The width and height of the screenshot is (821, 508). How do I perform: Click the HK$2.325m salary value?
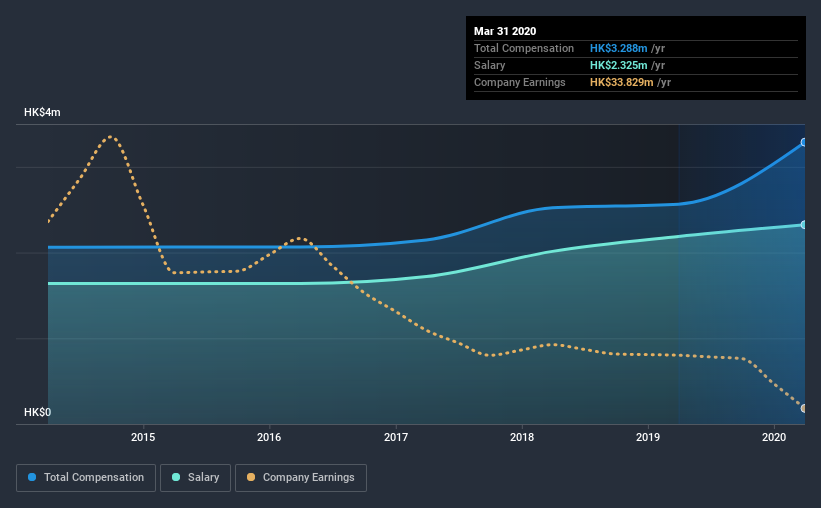click(618, 65)
